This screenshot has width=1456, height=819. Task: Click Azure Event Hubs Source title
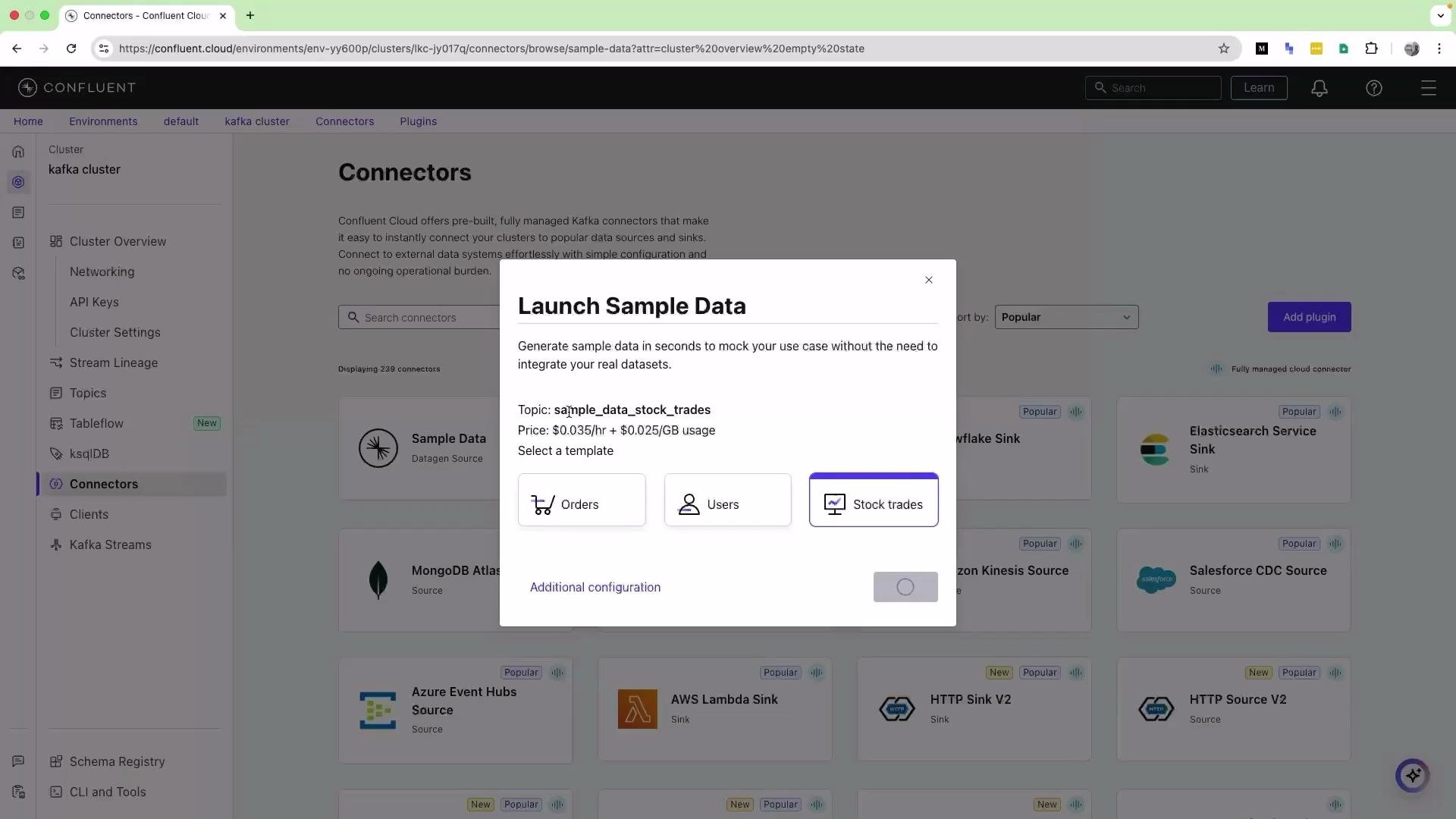pos(464,701)
